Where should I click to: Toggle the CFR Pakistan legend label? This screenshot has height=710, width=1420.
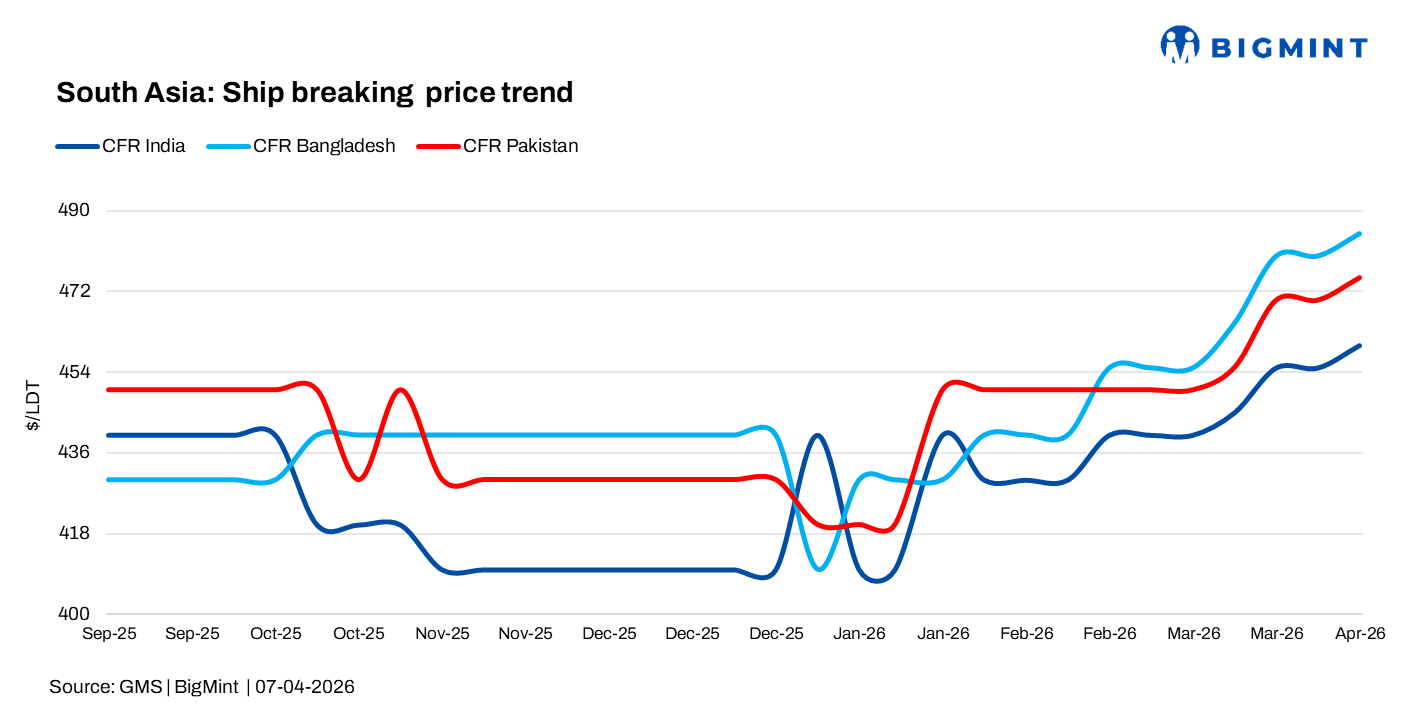[520, 146]
